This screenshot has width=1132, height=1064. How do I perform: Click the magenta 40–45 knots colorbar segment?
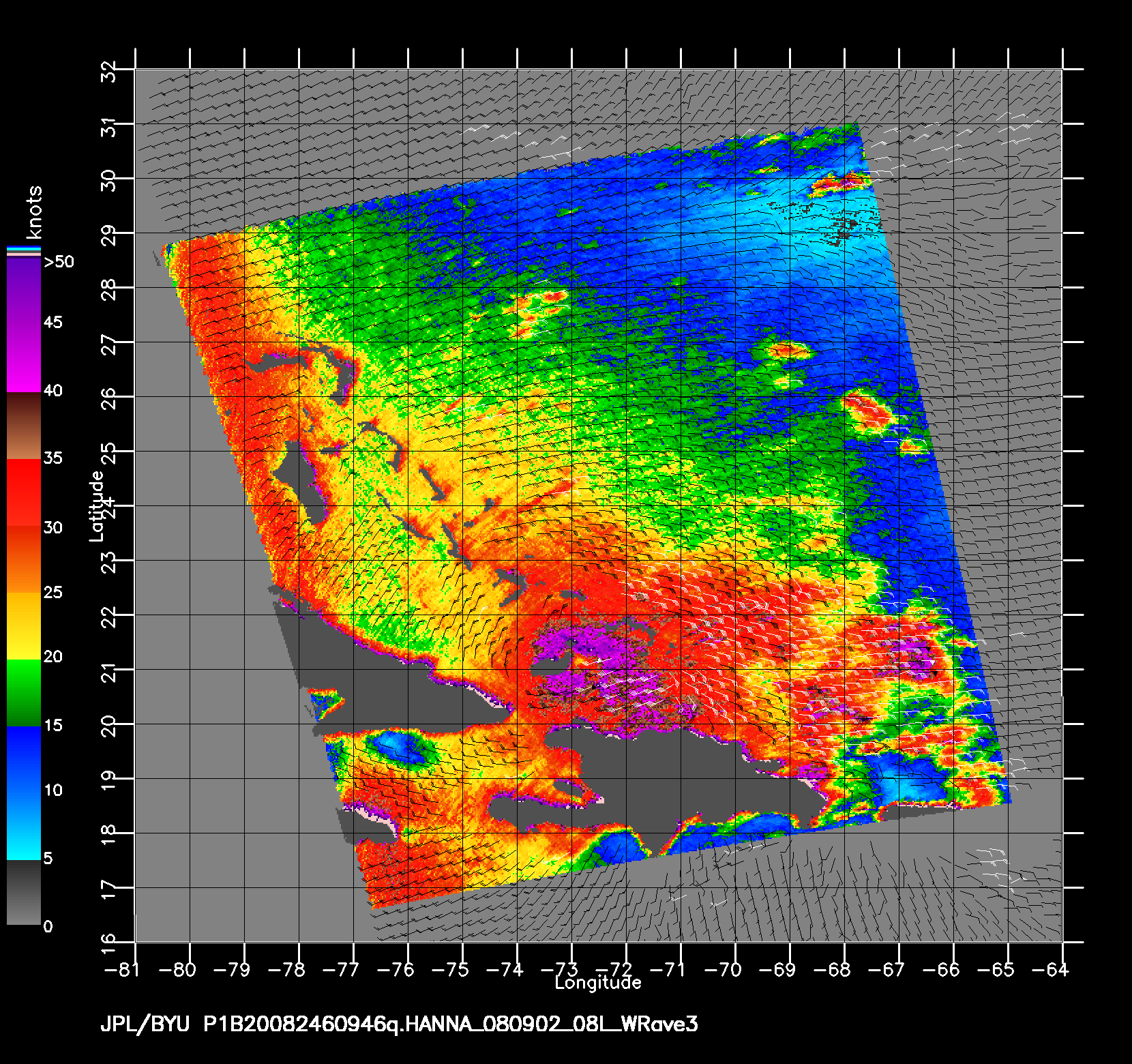coord(24,358)
